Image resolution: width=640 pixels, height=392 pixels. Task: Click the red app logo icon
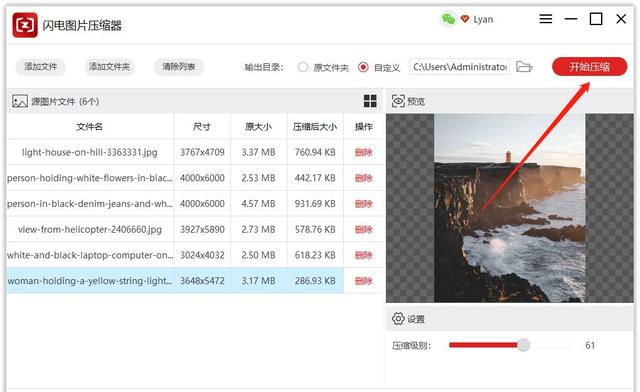25,25
